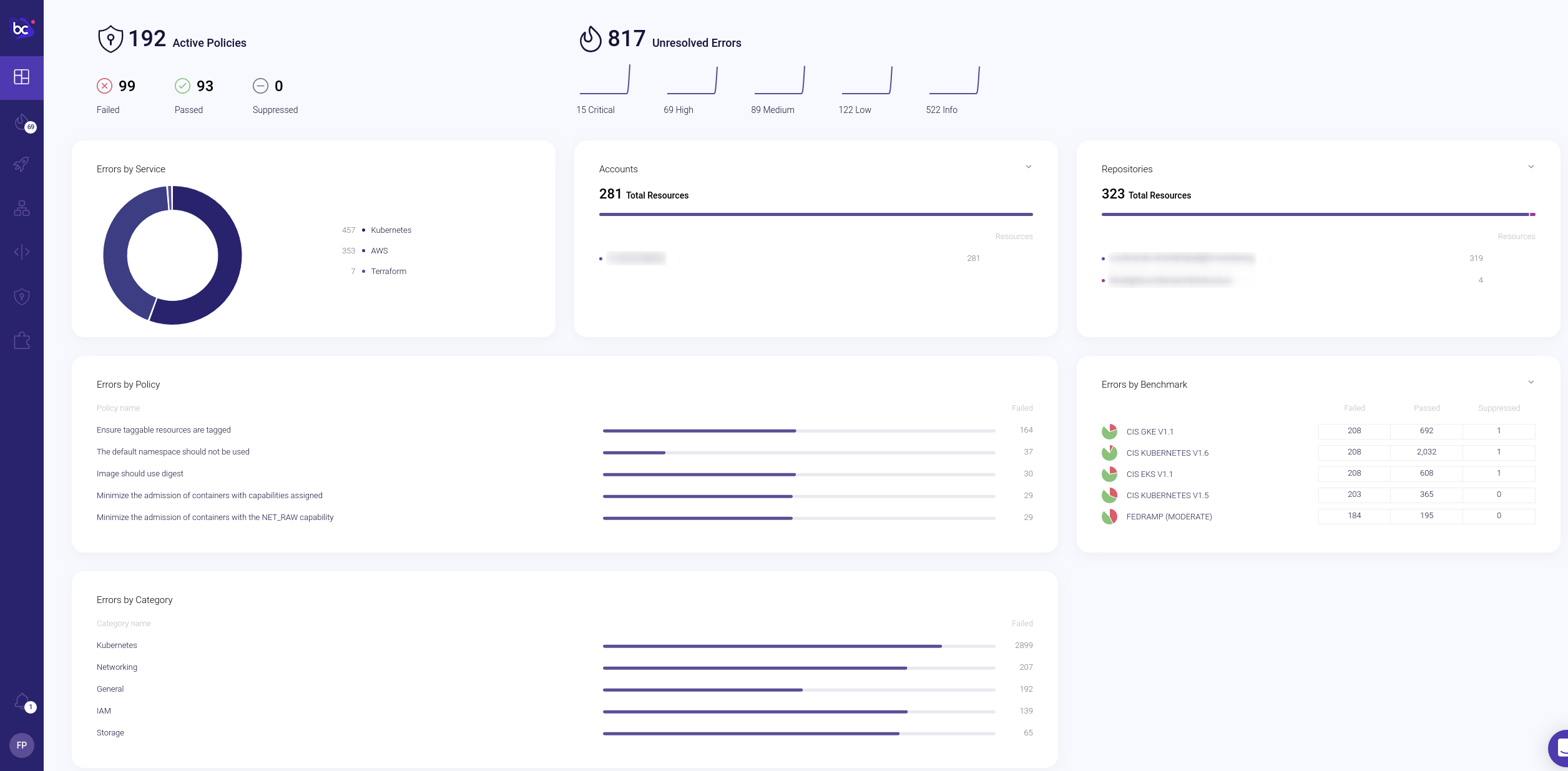Select Kubernetes in the donut legend
This screenshot has width=1568, height=771.
391,230
